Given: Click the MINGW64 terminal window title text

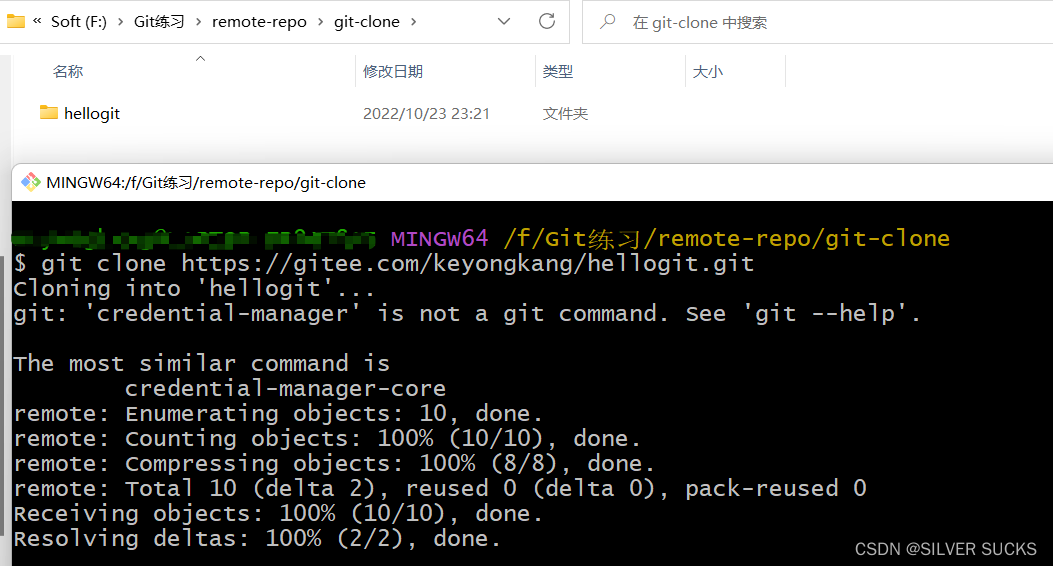Looking at the screenshot, I should coord(206,183).
